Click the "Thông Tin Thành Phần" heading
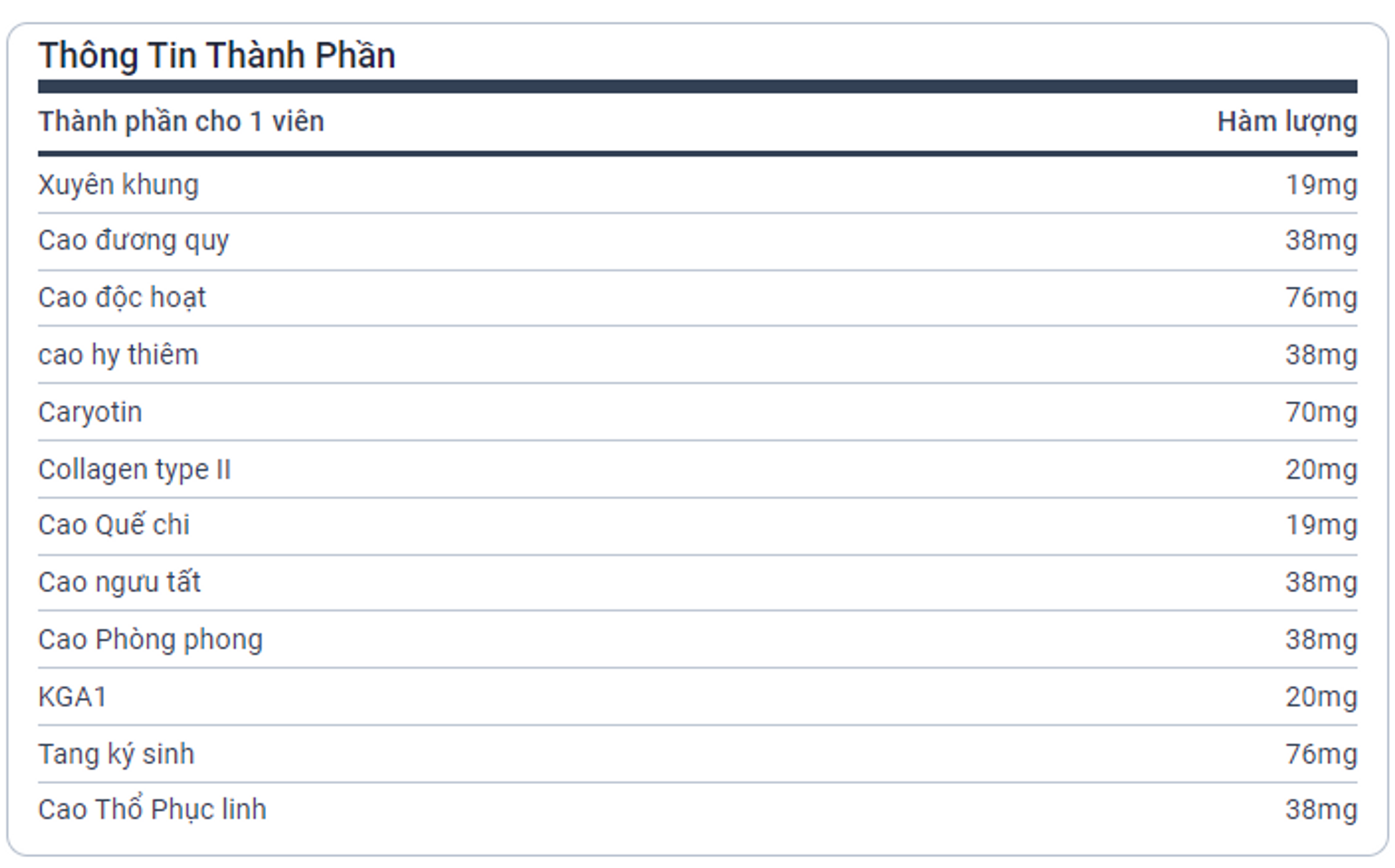This screenshot has width=1395, height=868. (x=216, y=55)
